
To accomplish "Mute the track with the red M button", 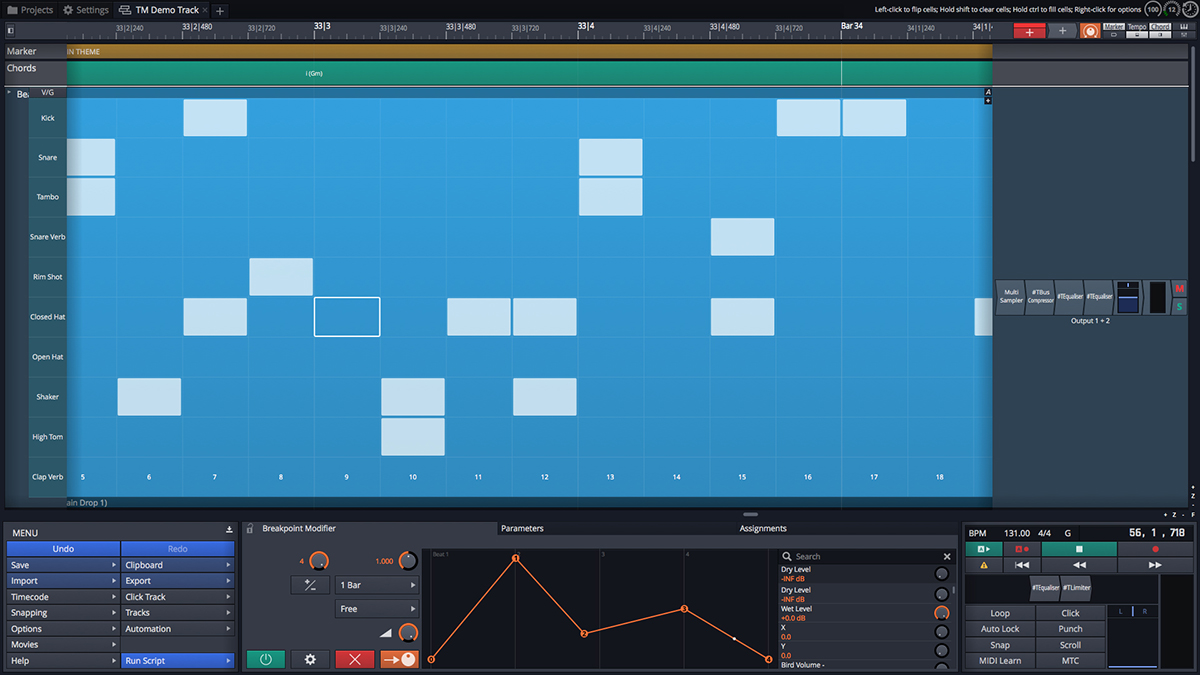I will pos(1180,289).
